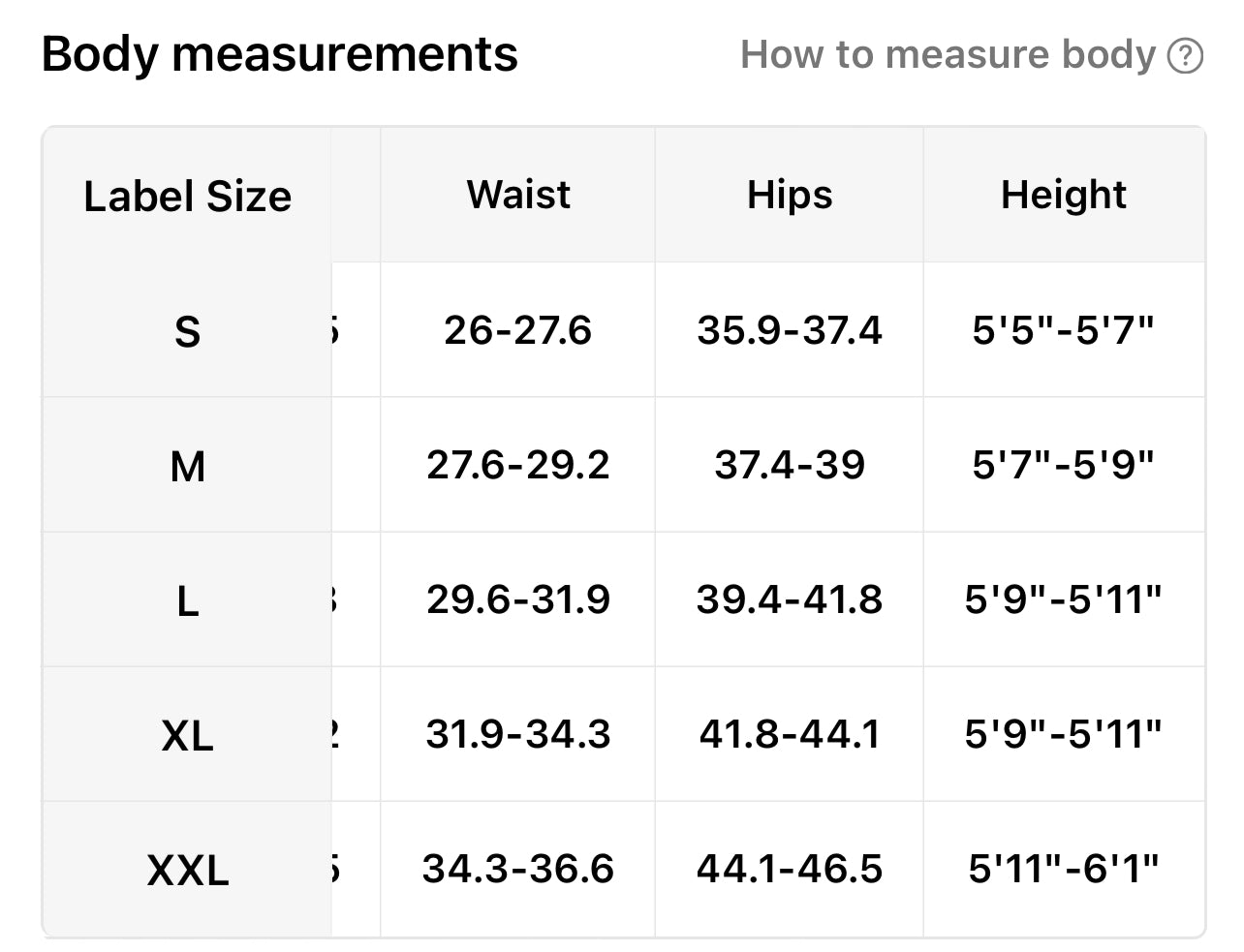
Task: Select the L size row label
Action: [187, 601]
